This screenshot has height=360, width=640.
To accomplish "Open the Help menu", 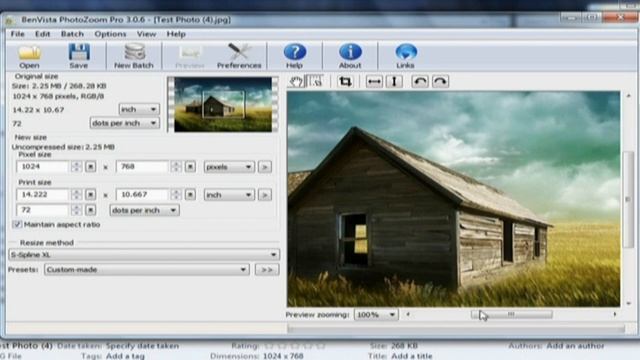I will coord(176,34).
